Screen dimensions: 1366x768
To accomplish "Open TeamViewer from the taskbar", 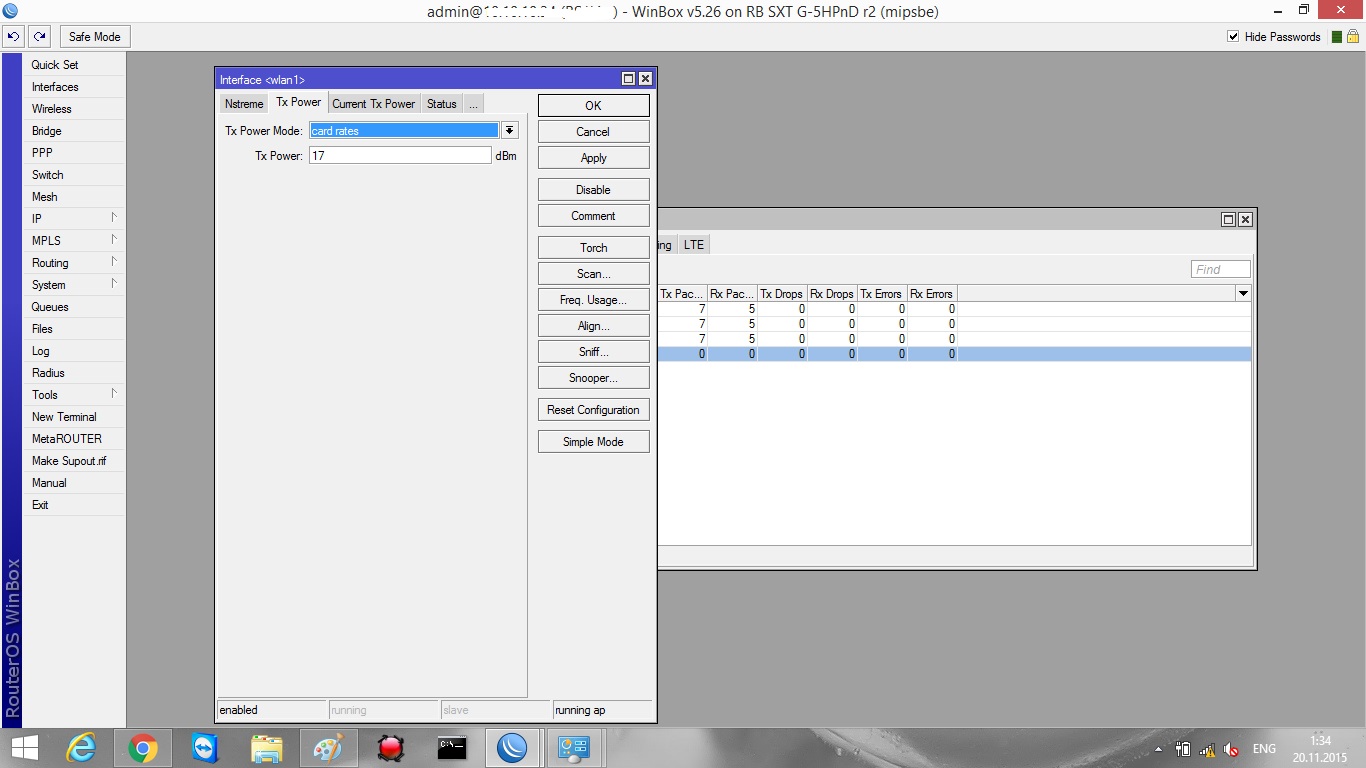I will [x=204, y=748].
